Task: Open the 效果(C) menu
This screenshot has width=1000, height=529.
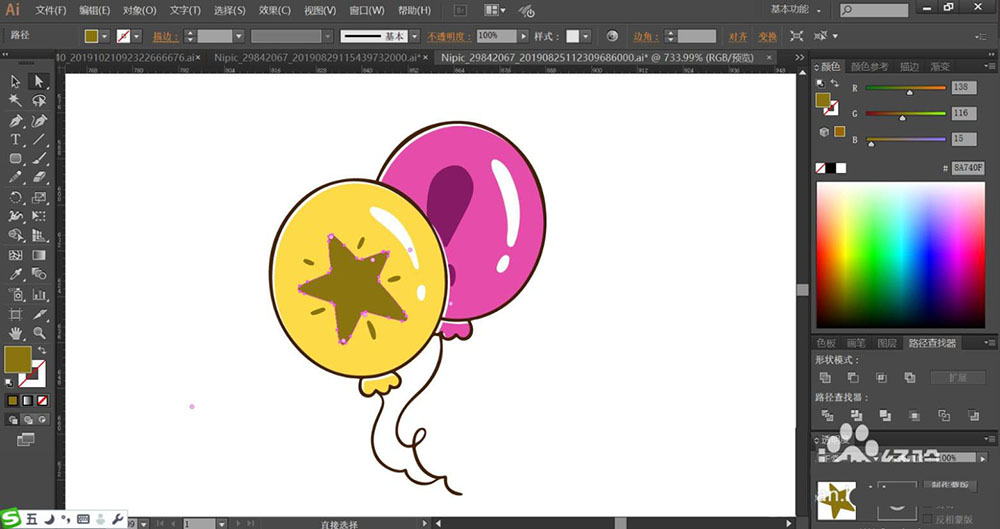Action: (275, 10)
